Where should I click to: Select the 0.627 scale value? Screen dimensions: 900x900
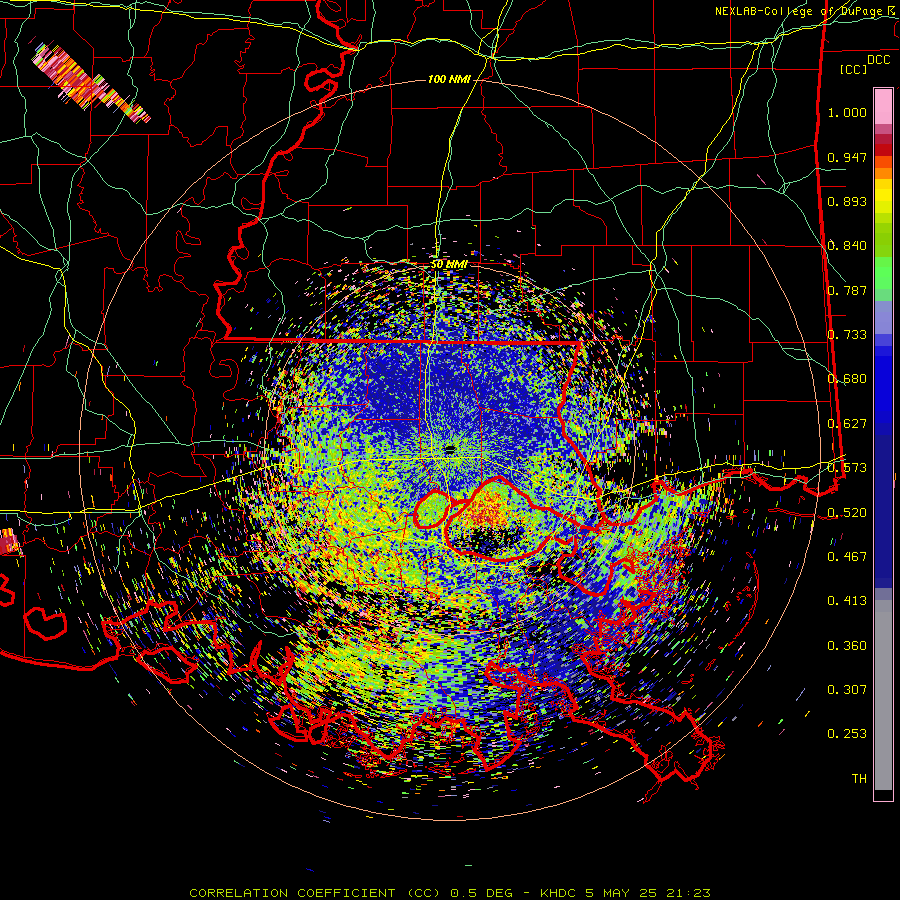tap(847, 424)
